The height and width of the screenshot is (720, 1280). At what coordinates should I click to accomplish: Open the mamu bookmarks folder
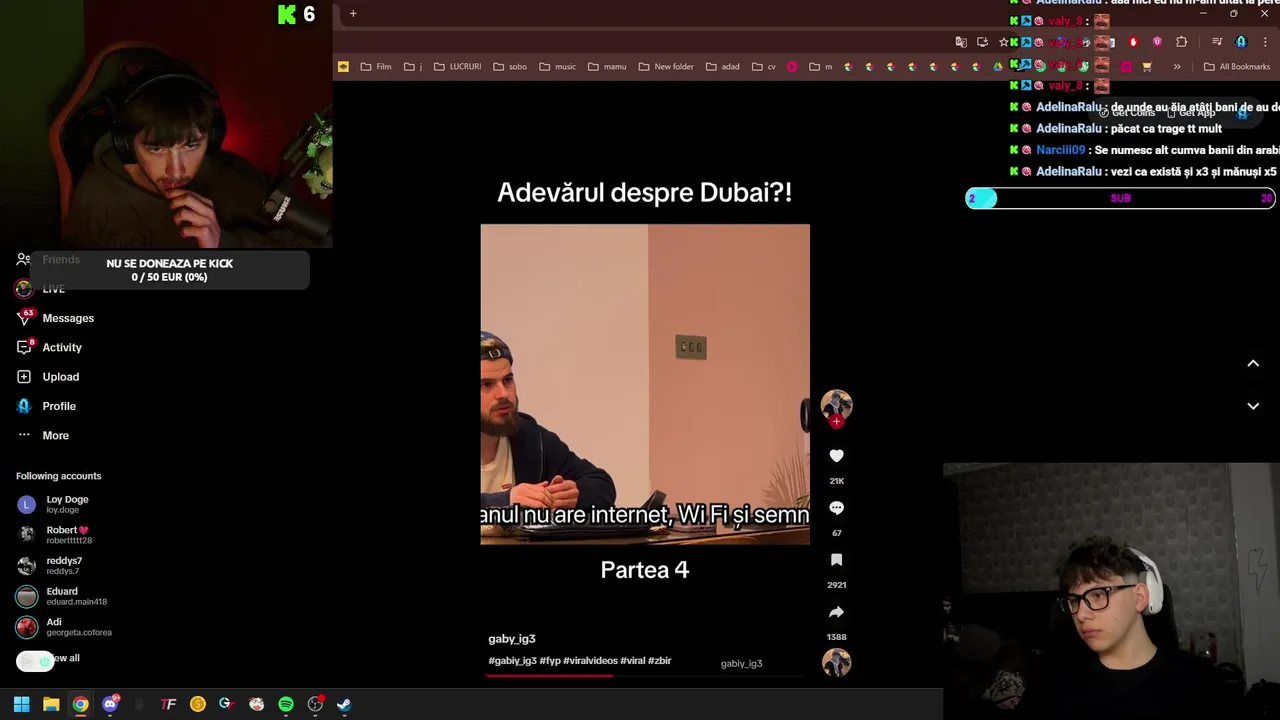click(607, 67)
